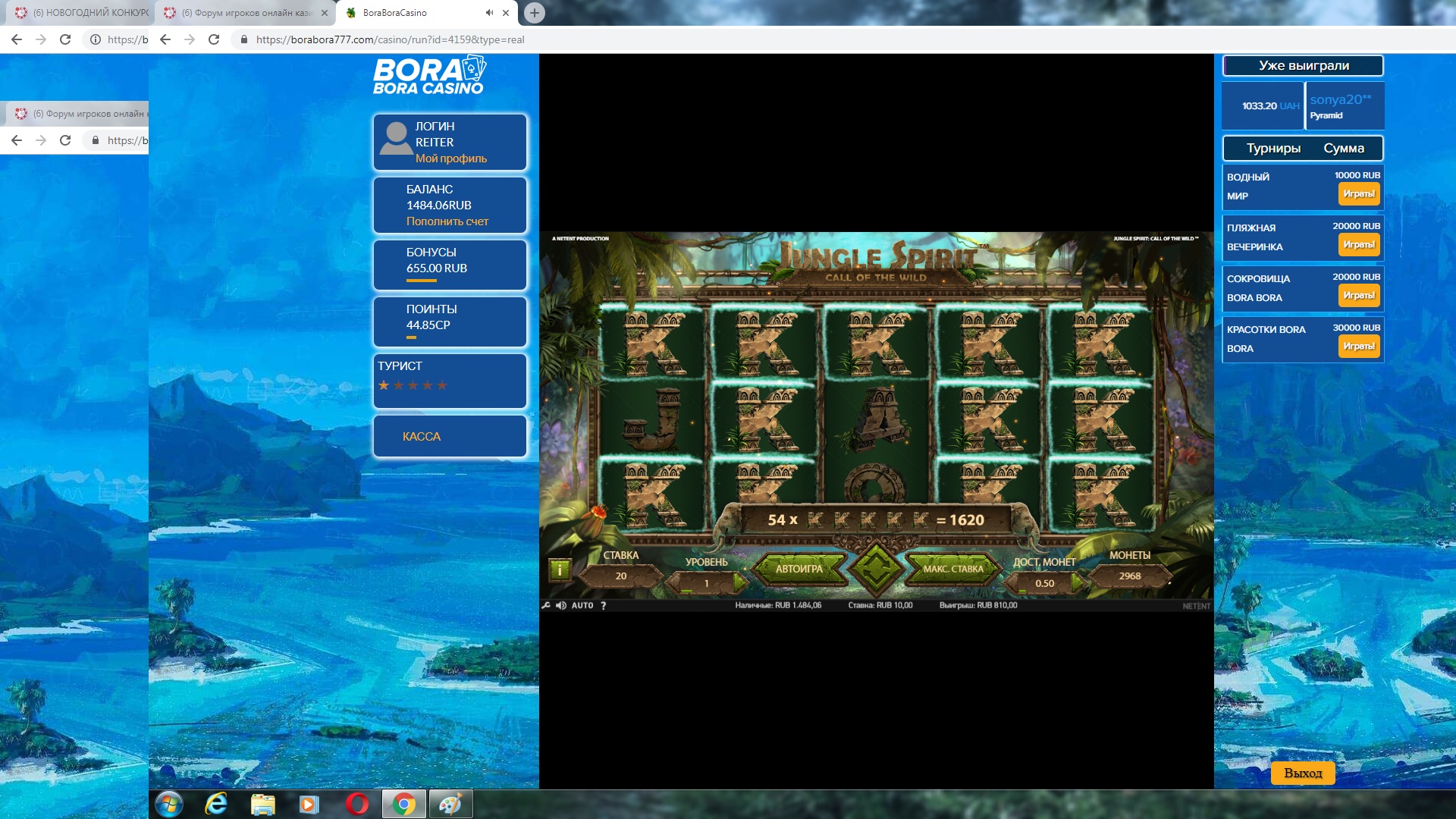Open the КАССА panel

click(422, 437)
